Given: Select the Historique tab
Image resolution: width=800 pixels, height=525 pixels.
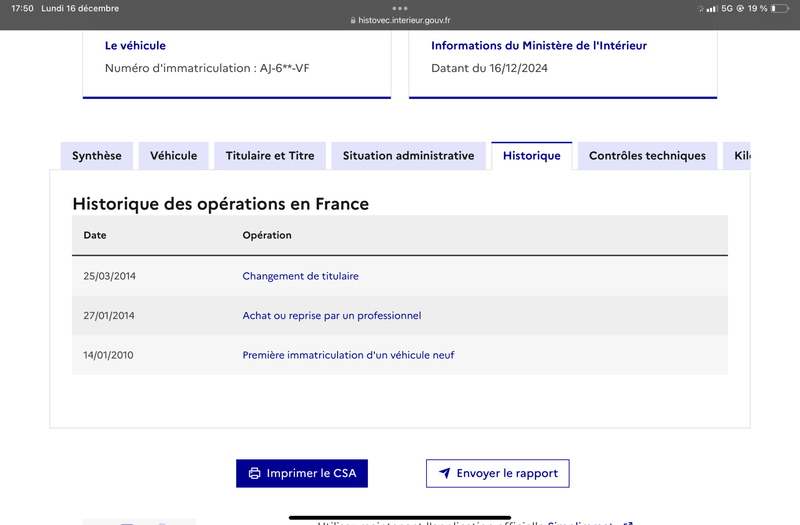Looking at the screenshot, I should point(532,156).
